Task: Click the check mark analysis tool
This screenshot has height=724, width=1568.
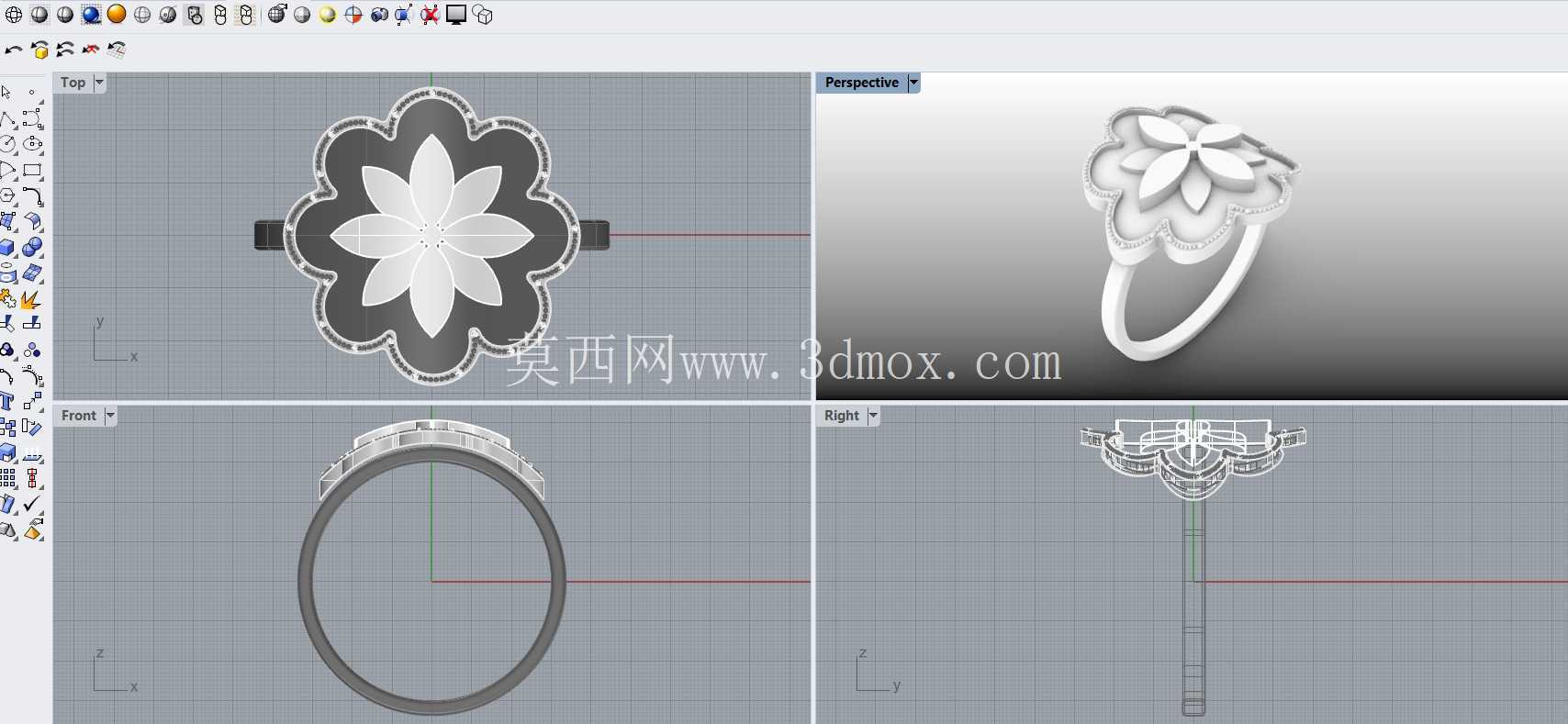Action: [x=32, y=504]
